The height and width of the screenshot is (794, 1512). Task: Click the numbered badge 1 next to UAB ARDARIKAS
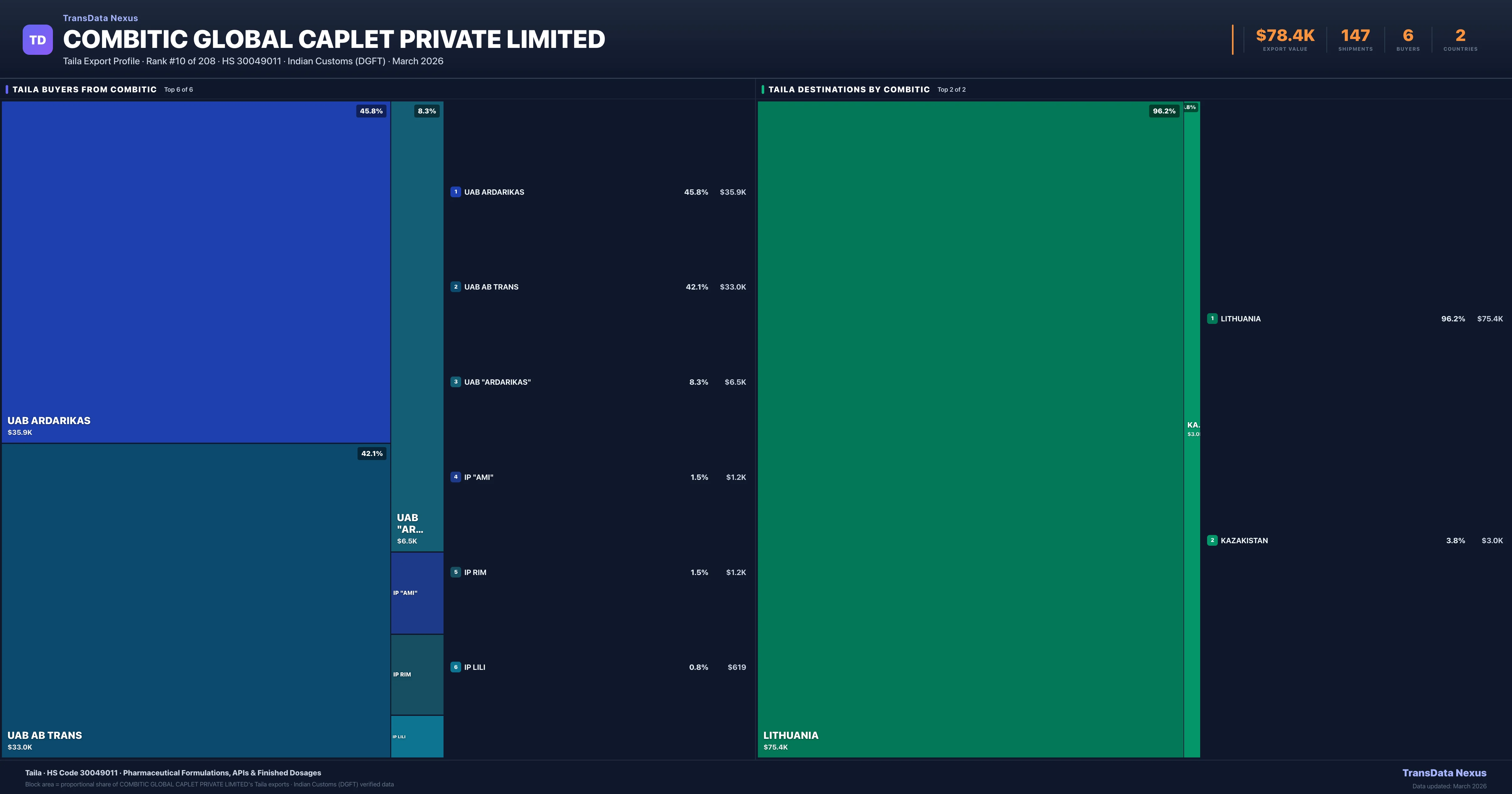(x=456, y=192)
